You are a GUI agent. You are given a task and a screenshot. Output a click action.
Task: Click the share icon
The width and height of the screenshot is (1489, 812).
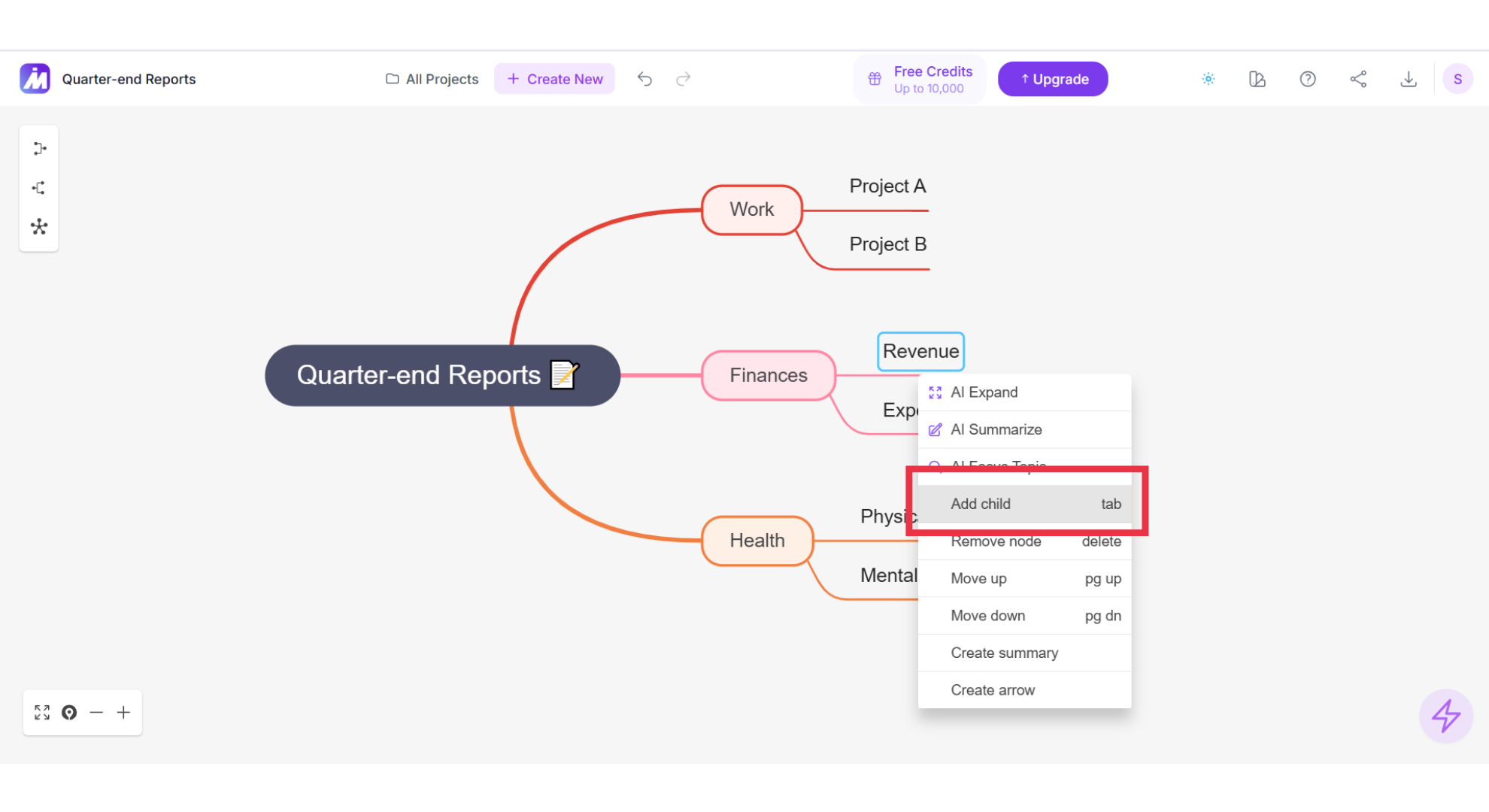tap(1358, 79)
